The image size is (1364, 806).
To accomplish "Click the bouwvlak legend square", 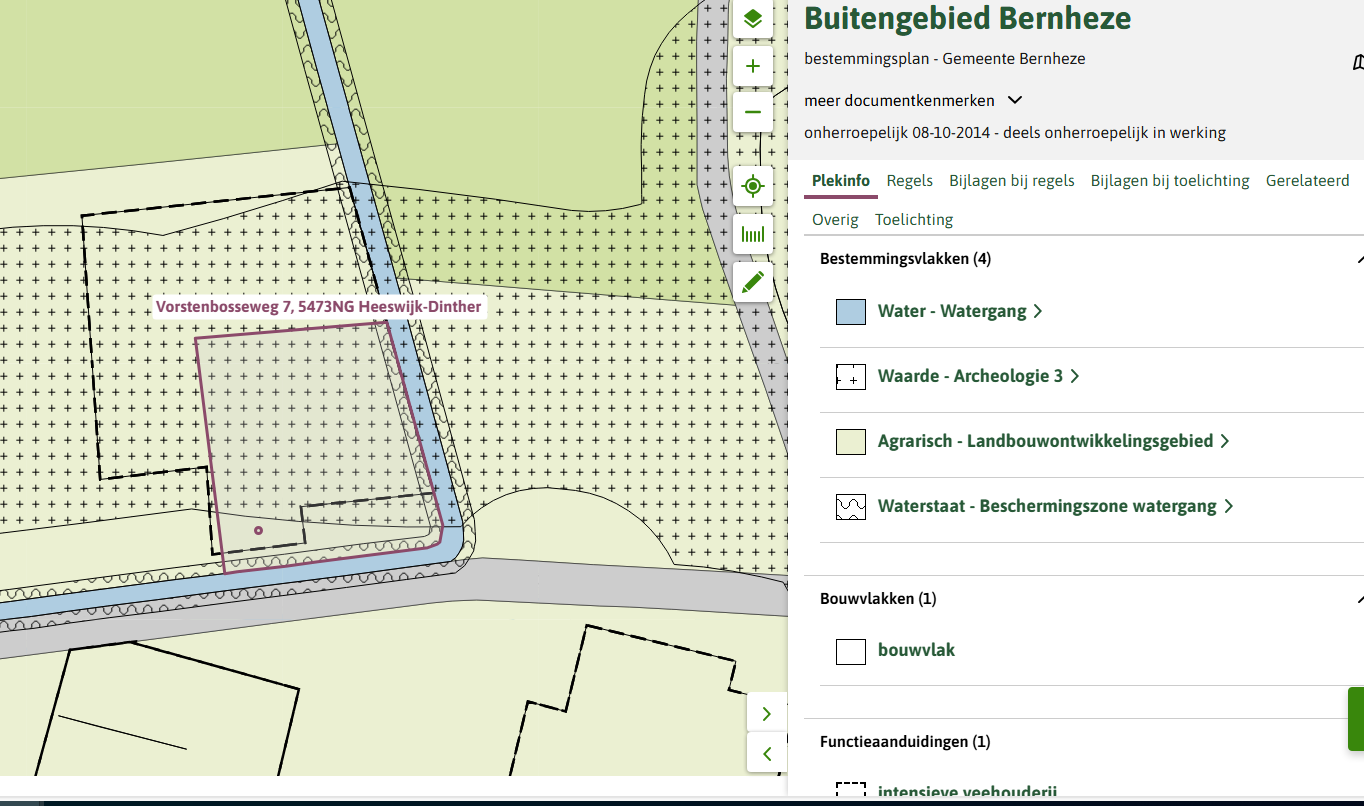I will click(x=851, y=651).
